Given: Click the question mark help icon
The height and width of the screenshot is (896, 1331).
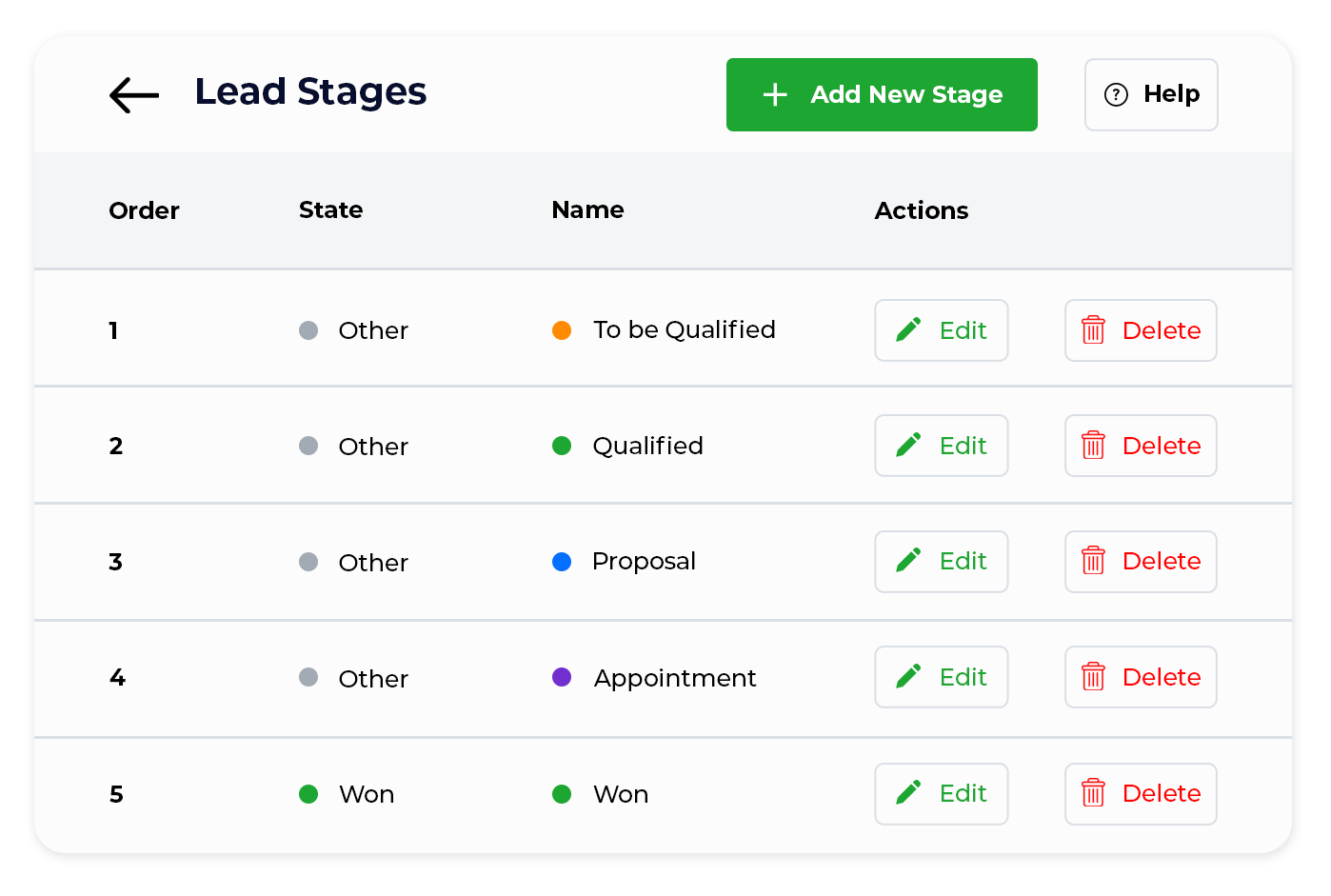Looking at the screenshot, I should click(1116, 94).
